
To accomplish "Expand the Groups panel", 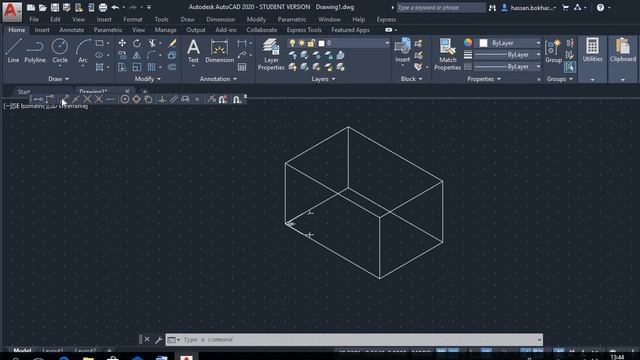I will 559,79.
